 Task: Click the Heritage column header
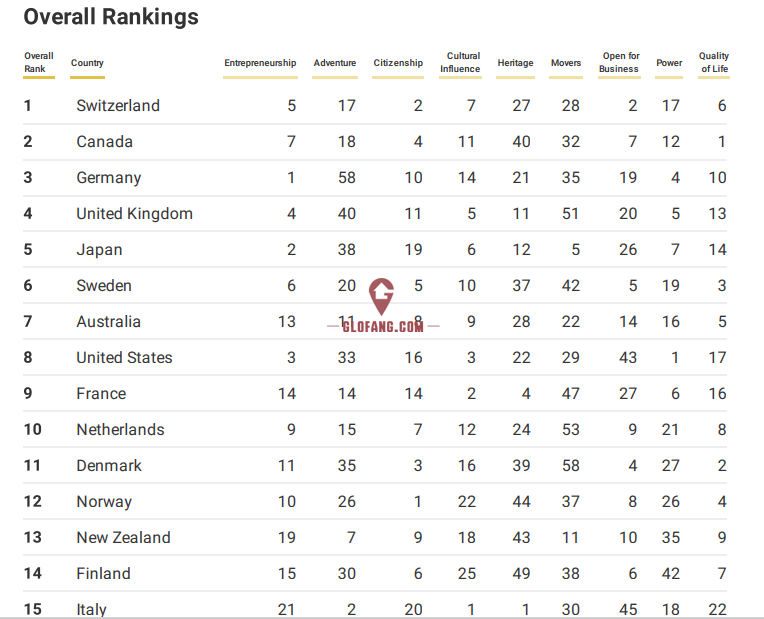515,63
